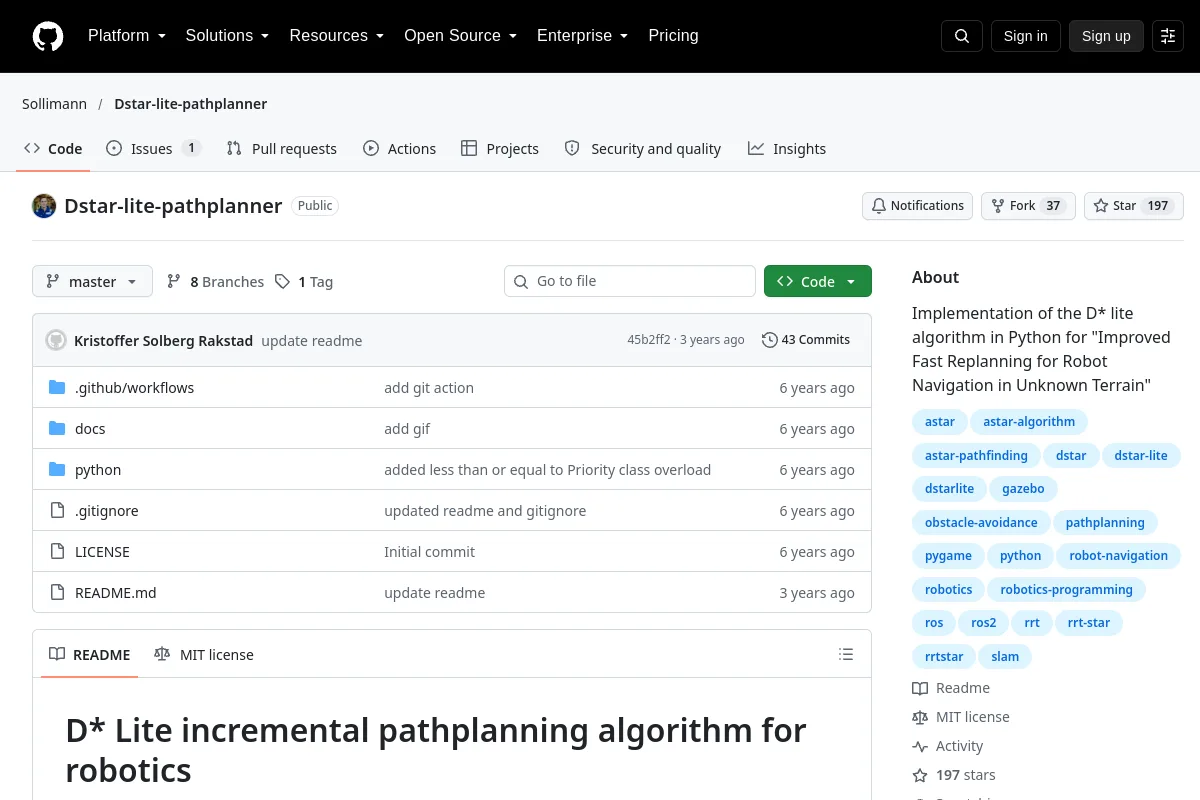Image resolution: width=1200 pixels, height=800 pixels.
Task: Open the 'update readme' latest commit message
Action: pyautogui.click(x=312, y=341)
